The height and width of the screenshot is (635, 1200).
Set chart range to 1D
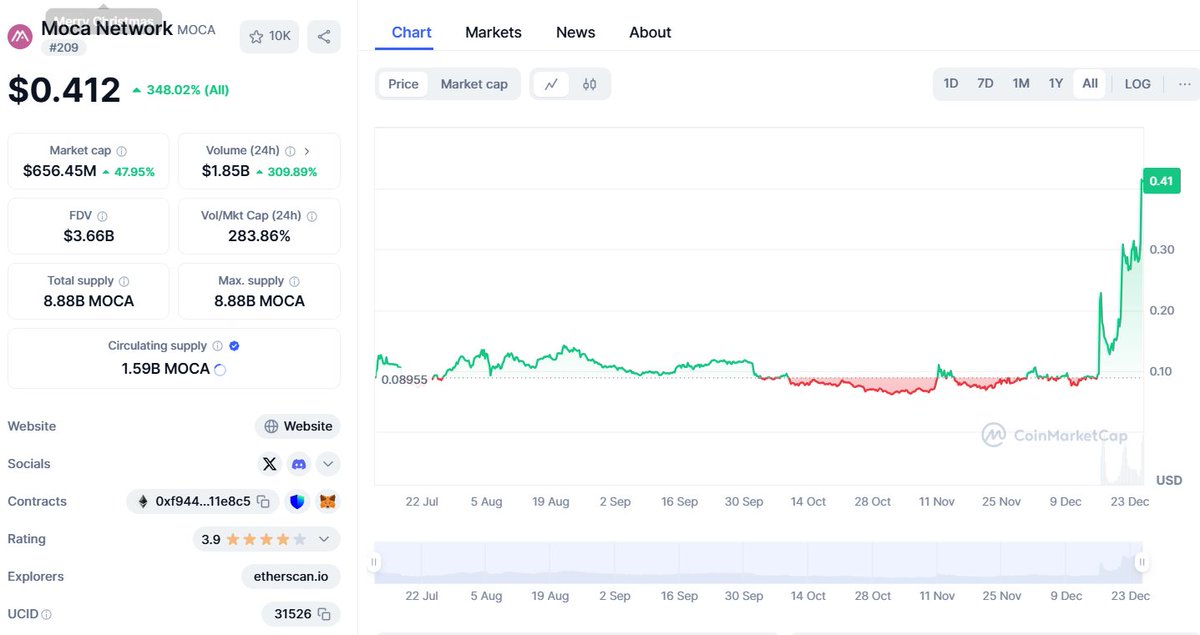pyautogui.click(x=951, y=84)
